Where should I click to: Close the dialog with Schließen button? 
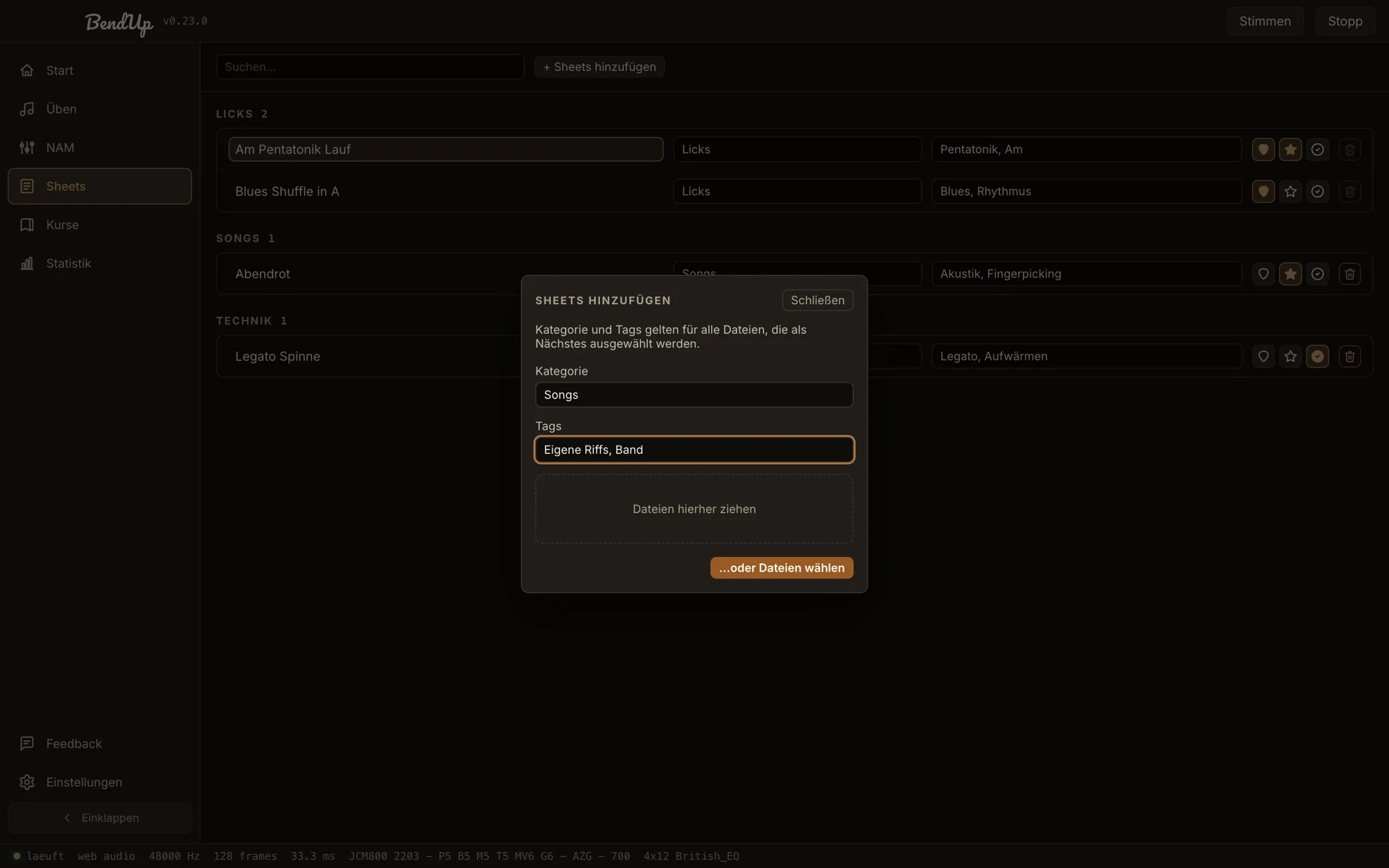coord(817,300)
